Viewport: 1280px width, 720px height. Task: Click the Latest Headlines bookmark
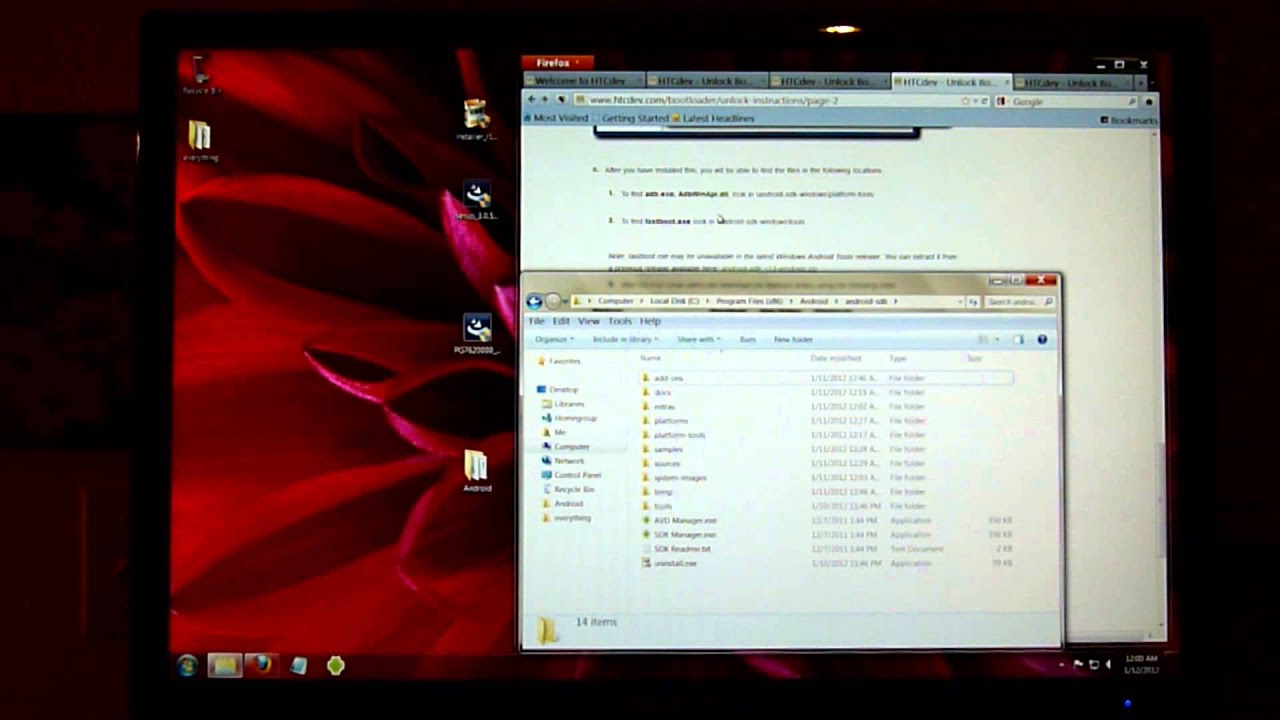pyautogui.click(x=713, y=118)
